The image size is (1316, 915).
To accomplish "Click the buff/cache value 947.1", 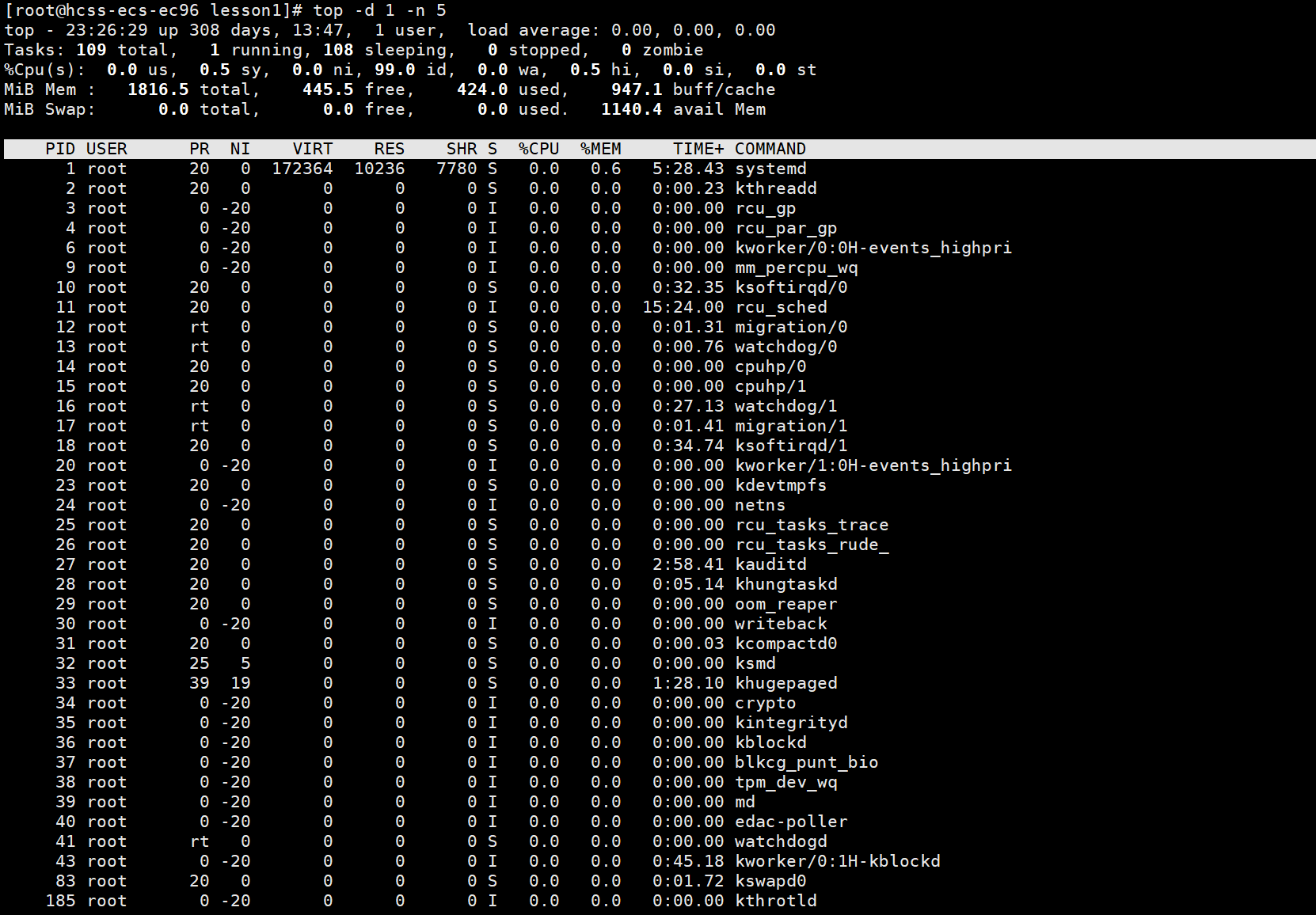I will point(637,89).
